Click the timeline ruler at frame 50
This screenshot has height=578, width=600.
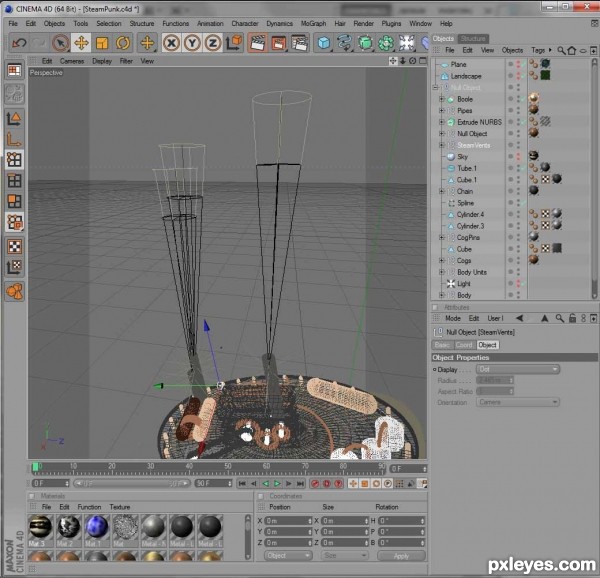228,467
